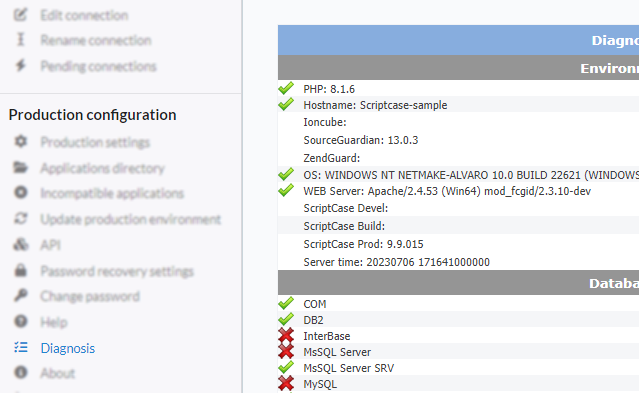Viewport: 639px width, 393px height.
Task: Click the green check beside MsSQL Server SRV
Action: 286,367
